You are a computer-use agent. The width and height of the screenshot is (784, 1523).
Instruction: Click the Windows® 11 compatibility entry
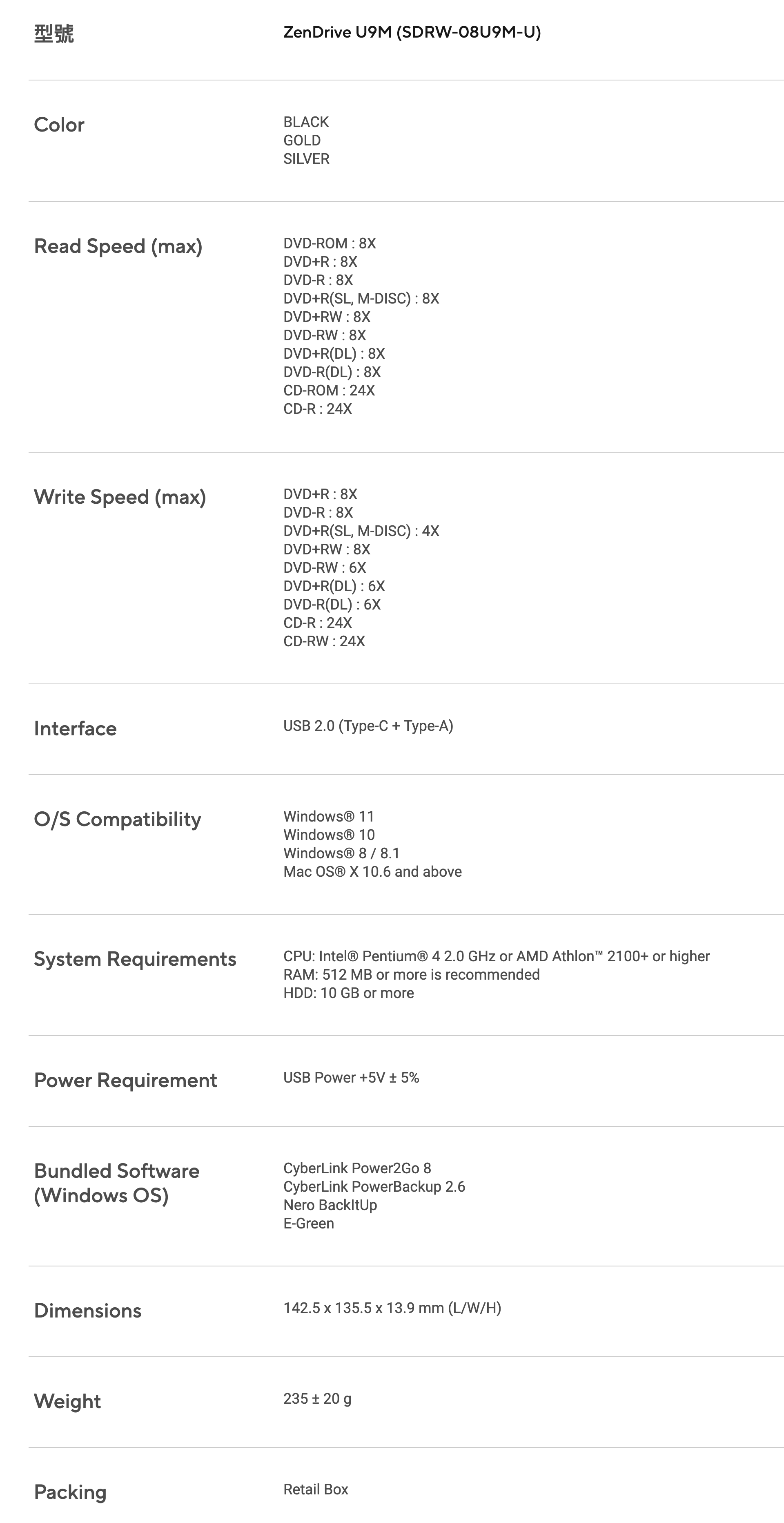[328, 817]
